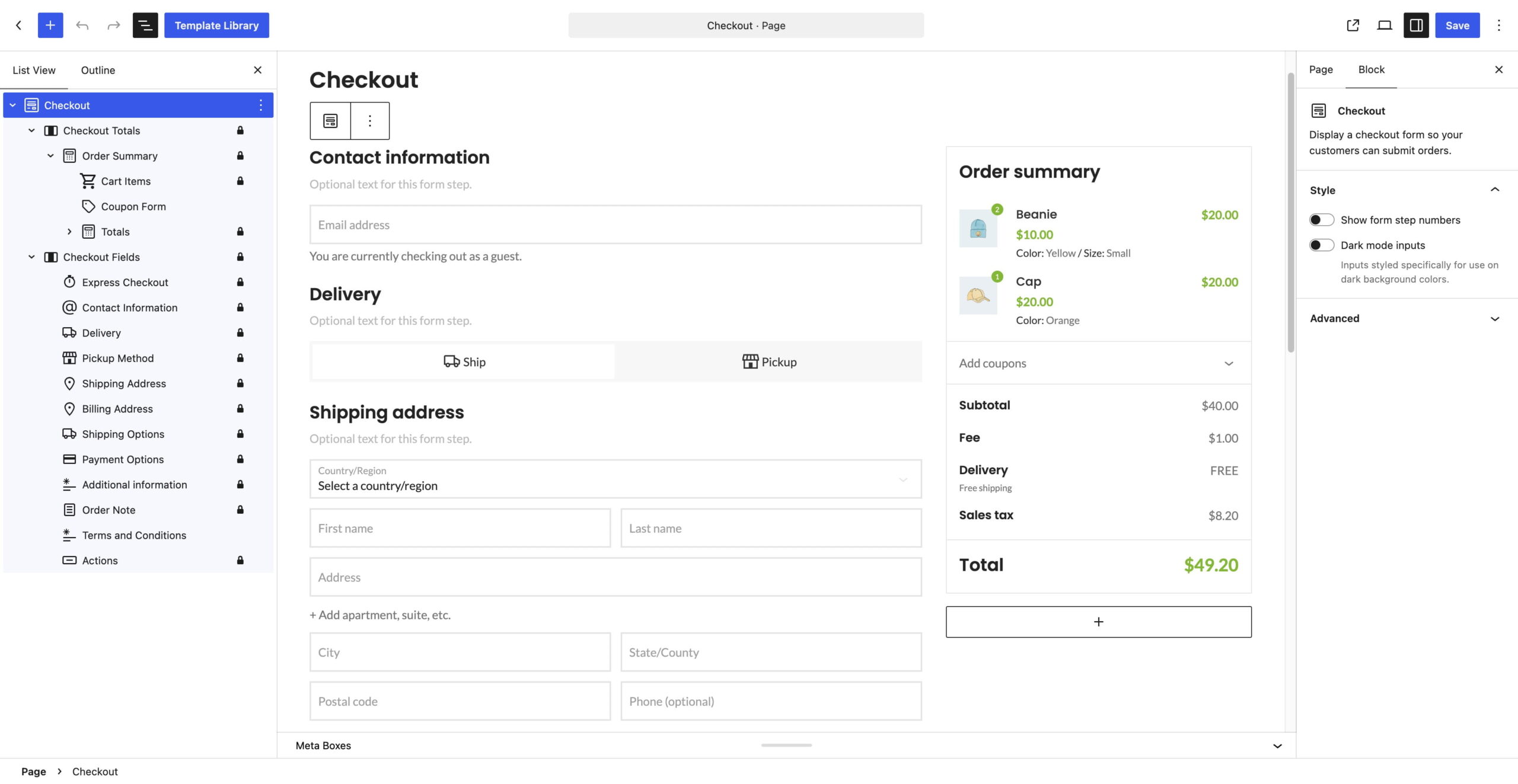Click the Pickup Method store icon

69,358
